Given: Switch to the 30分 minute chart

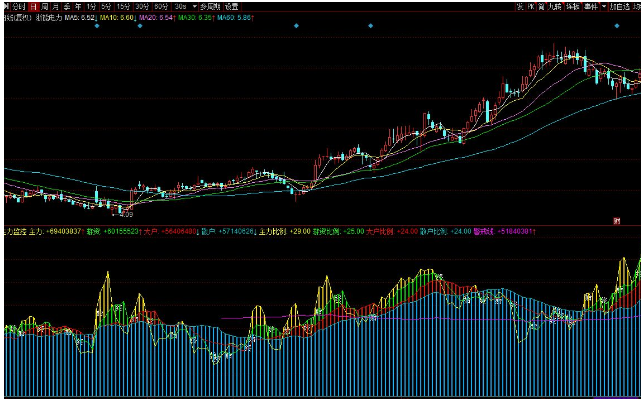Looking at the screenshot, I should point(142,7).
